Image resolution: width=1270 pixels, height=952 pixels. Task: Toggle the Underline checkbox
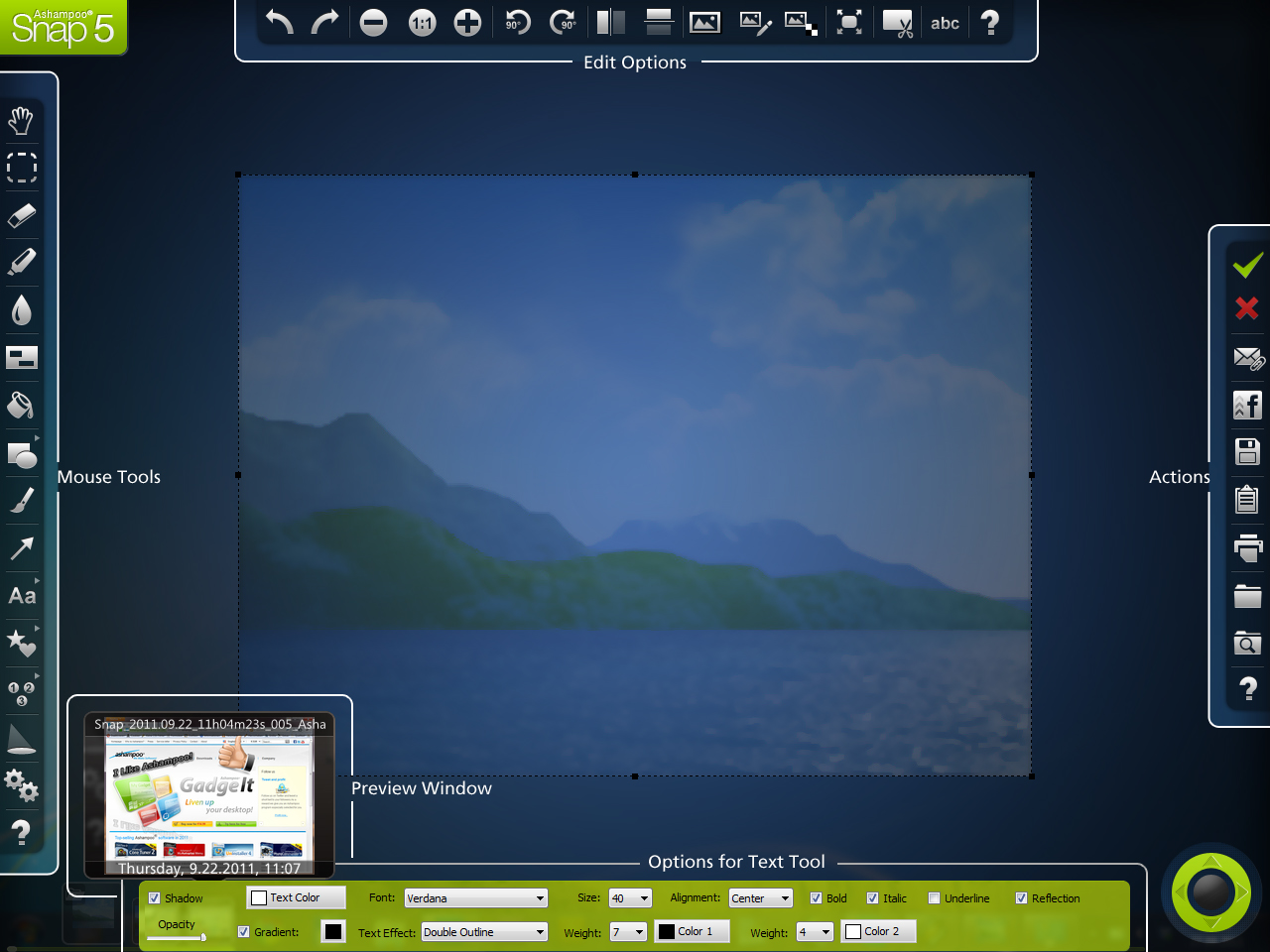point(935,898)
